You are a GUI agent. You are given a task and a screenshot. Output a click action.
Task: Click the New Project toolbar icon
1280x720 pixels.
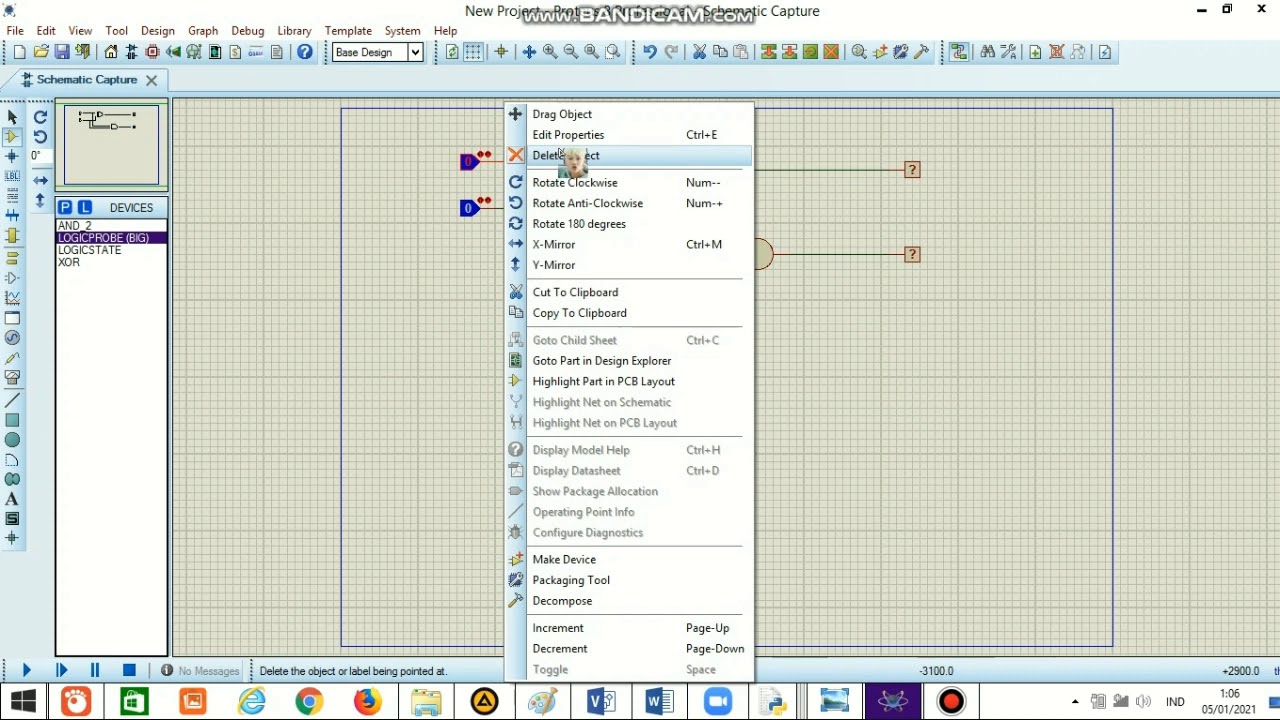tap(19, 52)
